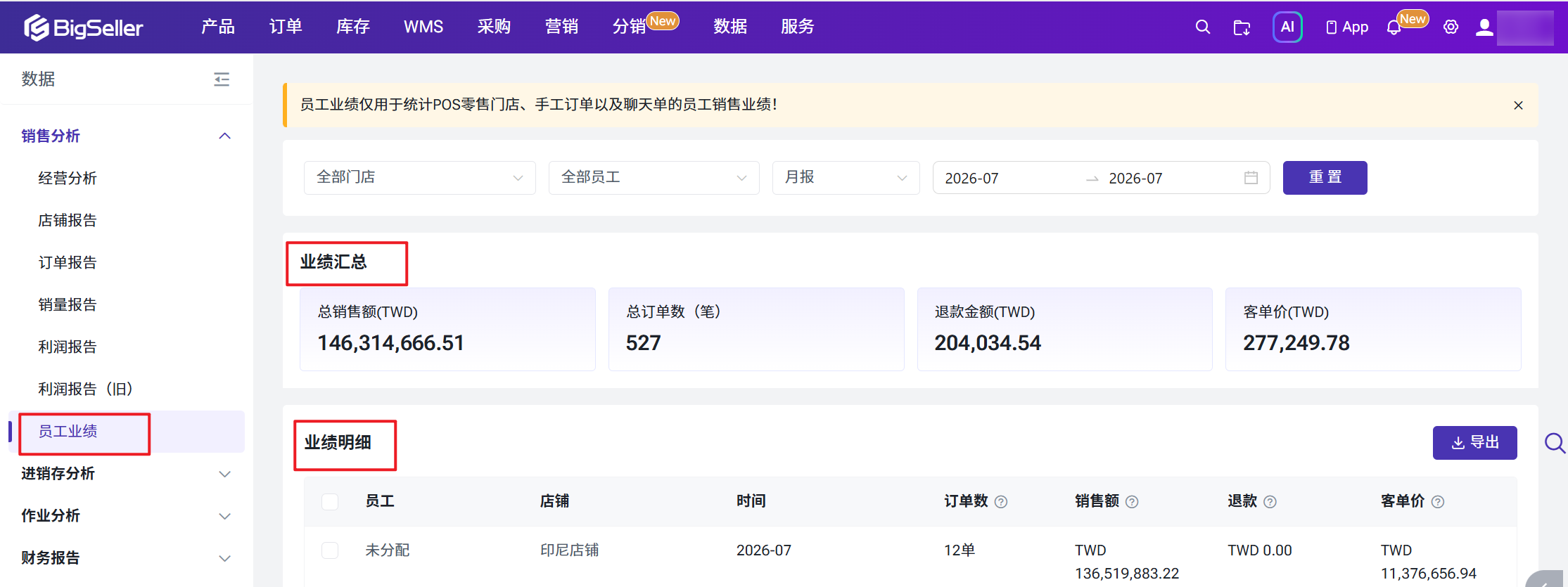Go to 销量报告 in sidebar

point(68,304)
